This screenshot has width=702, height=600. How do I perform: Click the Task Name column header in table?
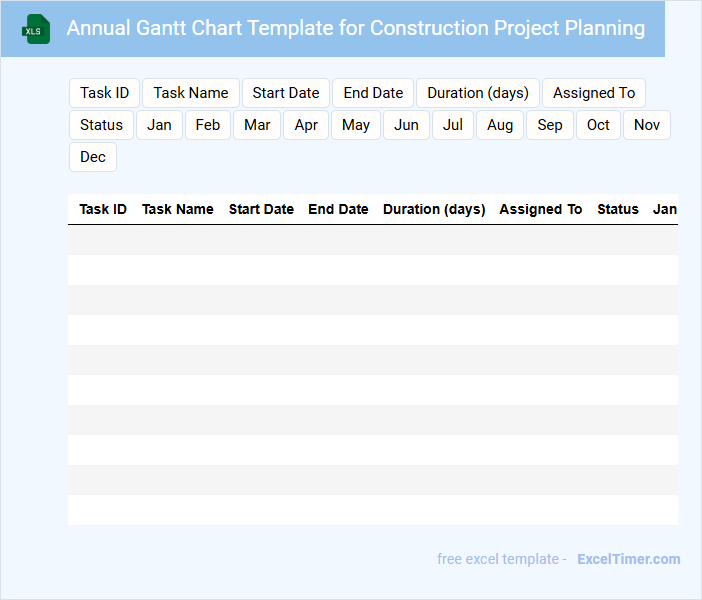[178, 210]
